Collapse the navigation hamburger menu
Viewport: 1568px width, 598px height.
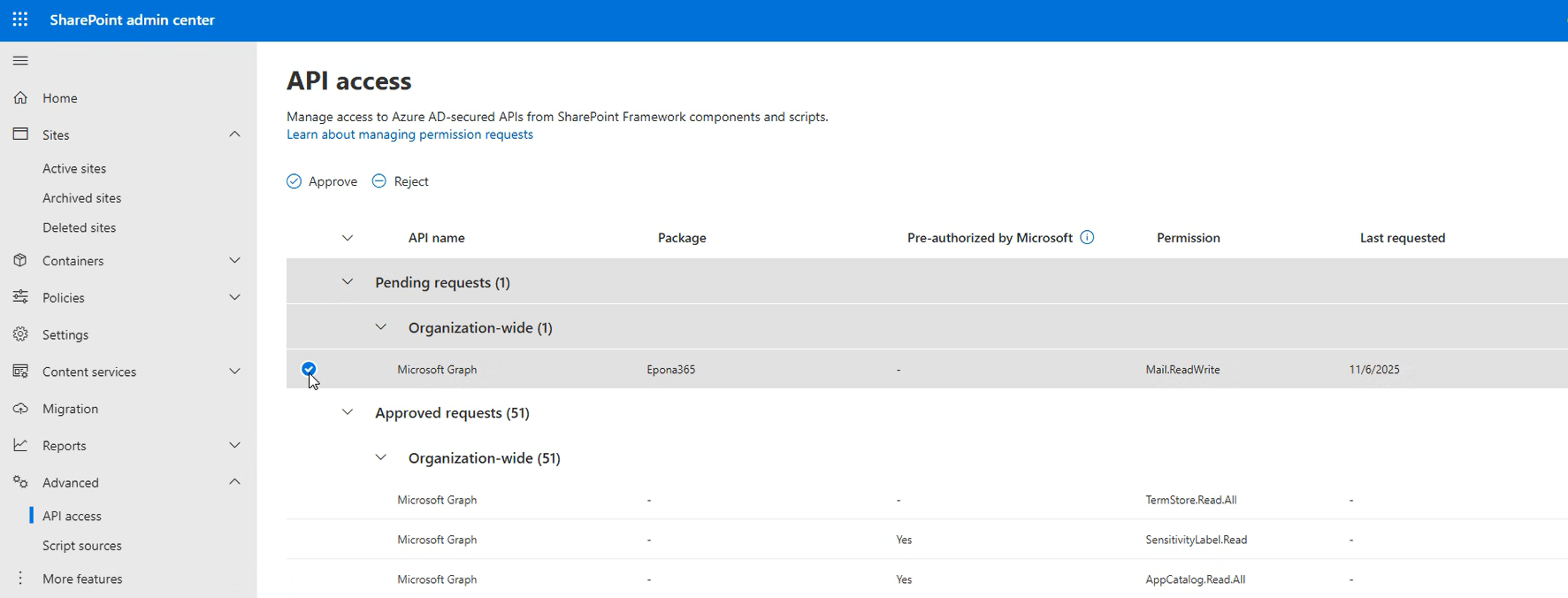[x=20, y=61]
